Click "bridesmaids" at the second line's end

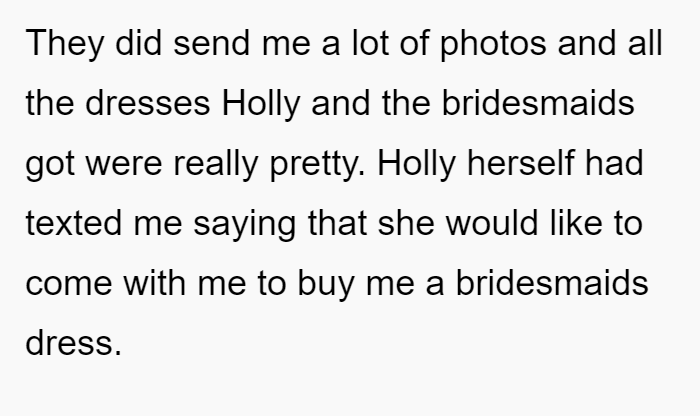coord(538,103)
